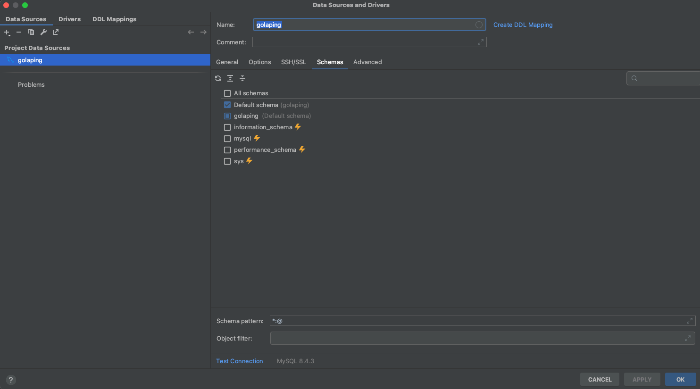Expand all schemas in the tree
The image size is (700, 389).
coord(230,78)
